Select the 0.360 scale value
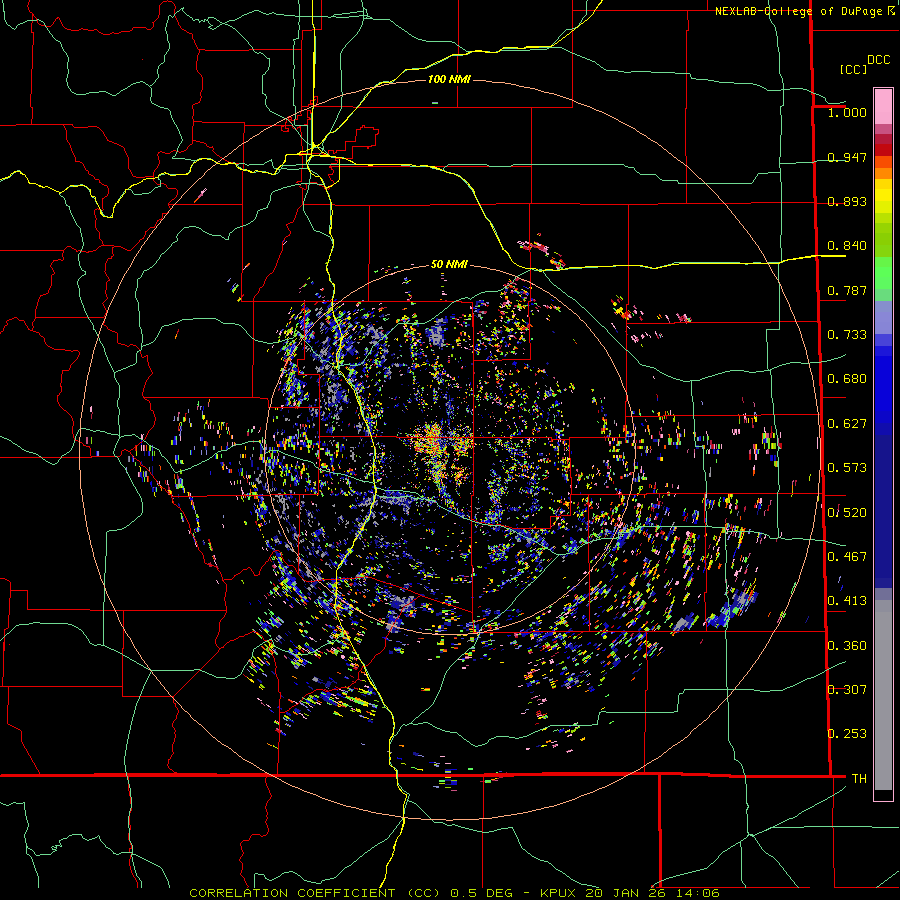 point(847,646)
